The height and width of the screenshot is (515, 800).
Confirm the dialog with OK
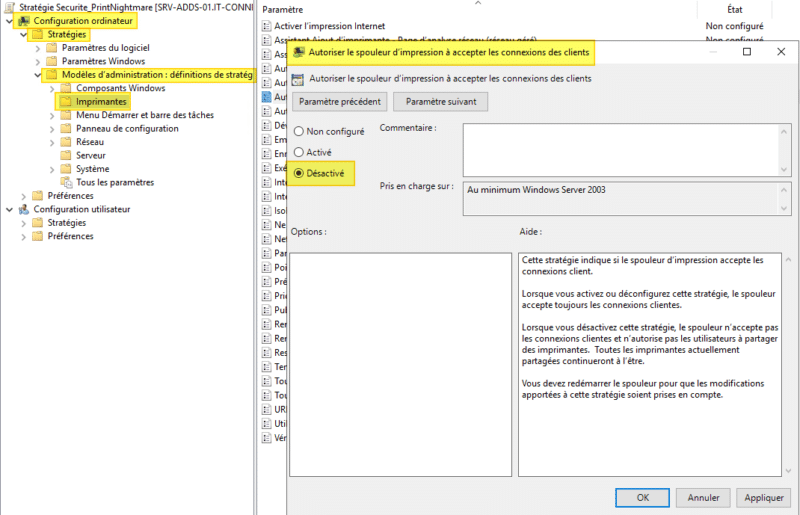(x=642, y=497)
